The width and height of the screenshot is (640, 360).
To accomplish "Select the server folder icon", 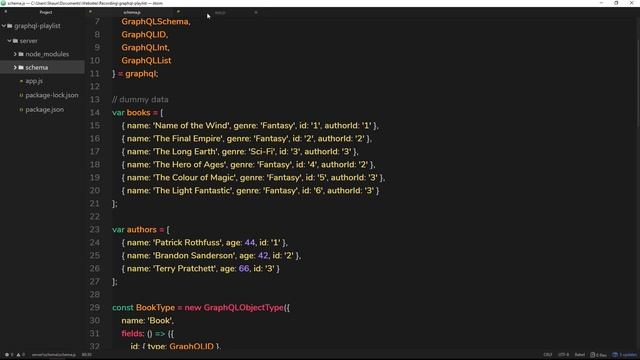I will [16, 41].
